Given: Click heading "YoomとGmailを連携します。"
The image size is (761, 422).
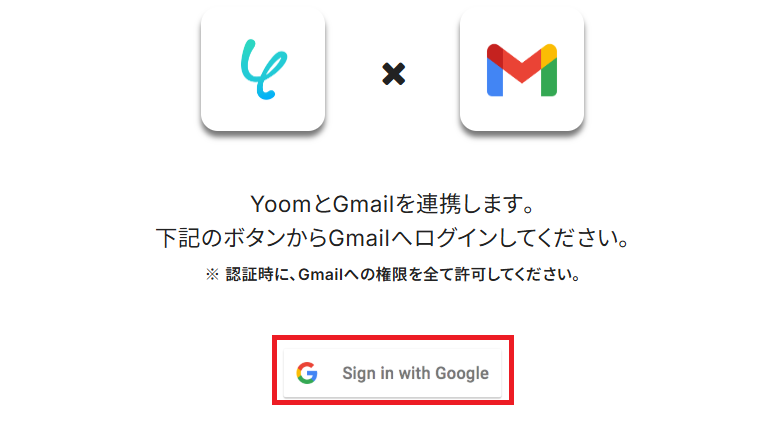Looking at the screenshot, I should [x=393, y=204].
